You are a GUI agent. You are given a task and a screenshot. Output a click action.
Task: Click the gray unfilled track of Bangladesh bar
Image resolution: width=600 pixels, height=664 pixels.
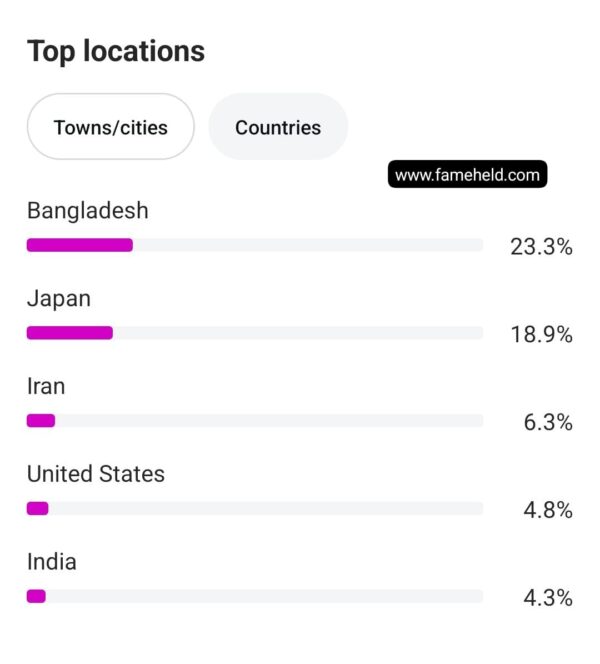point(308,245)
